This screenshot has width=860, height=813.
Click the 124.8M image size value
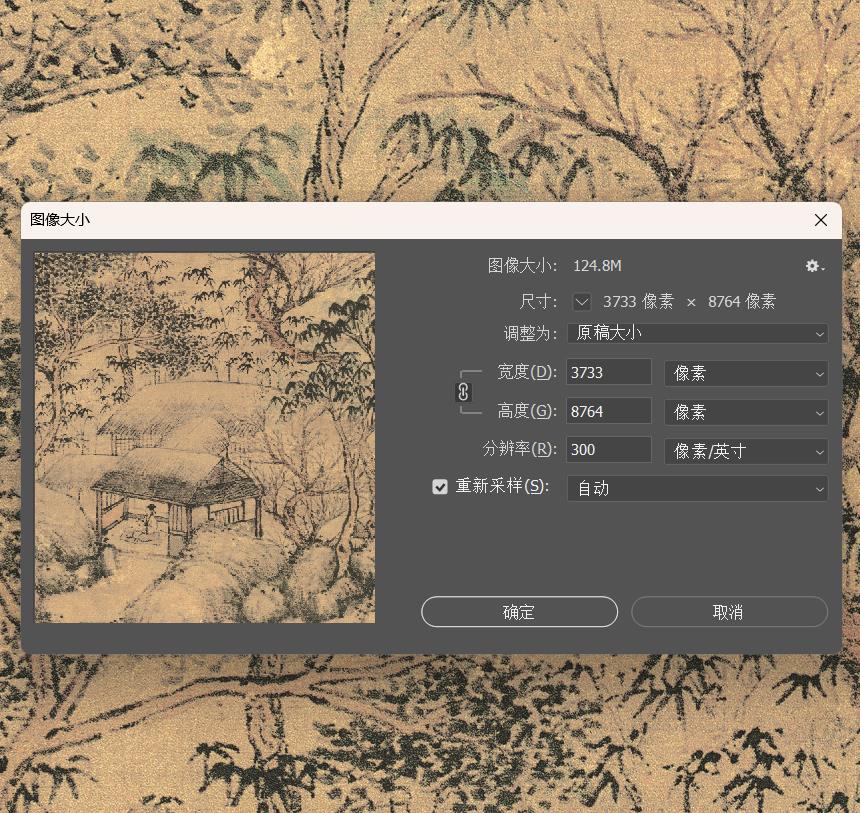coord(597,266)
